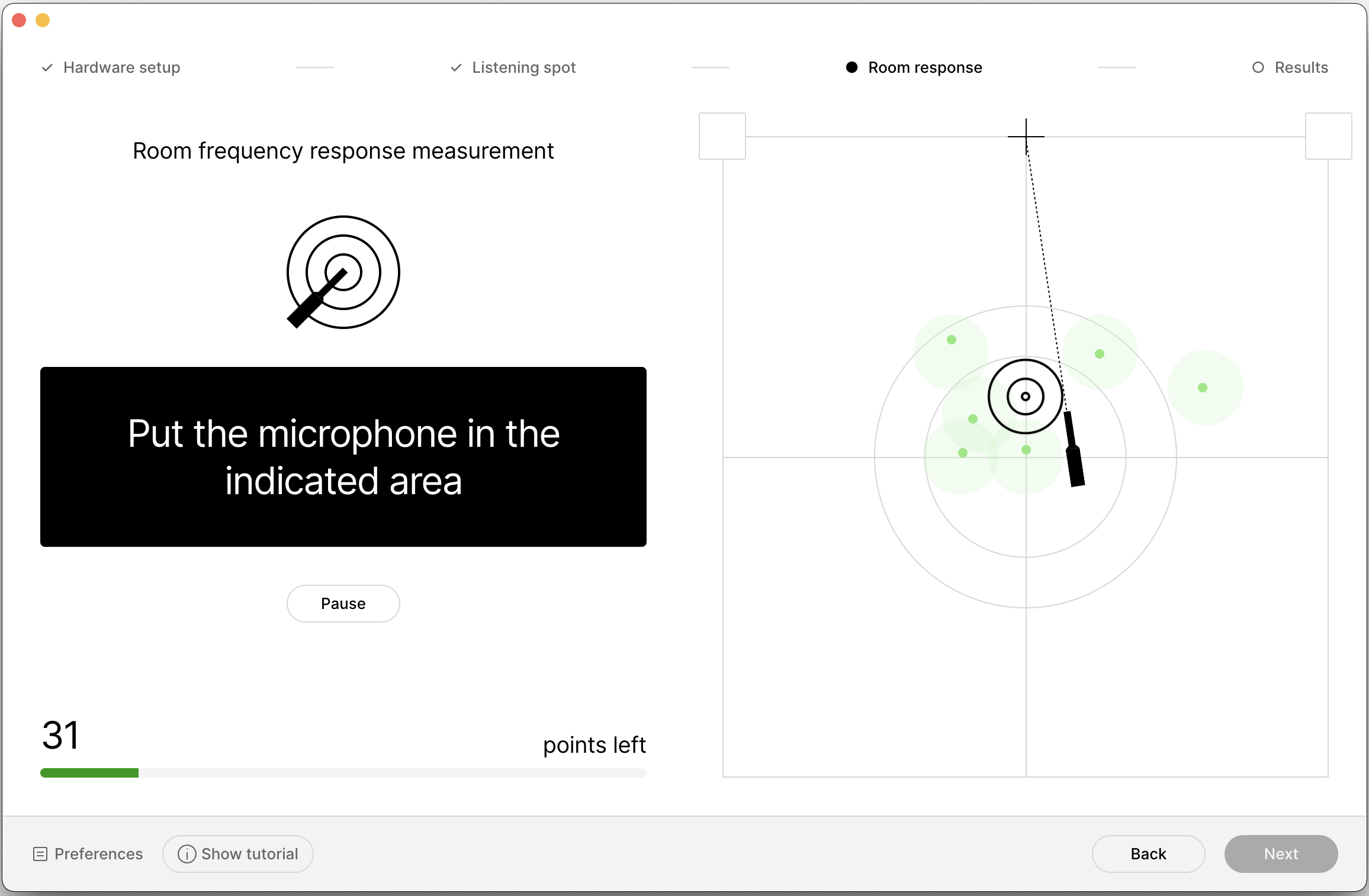
Task: Go to the Hardware setup step
Action: click(121, 67)
